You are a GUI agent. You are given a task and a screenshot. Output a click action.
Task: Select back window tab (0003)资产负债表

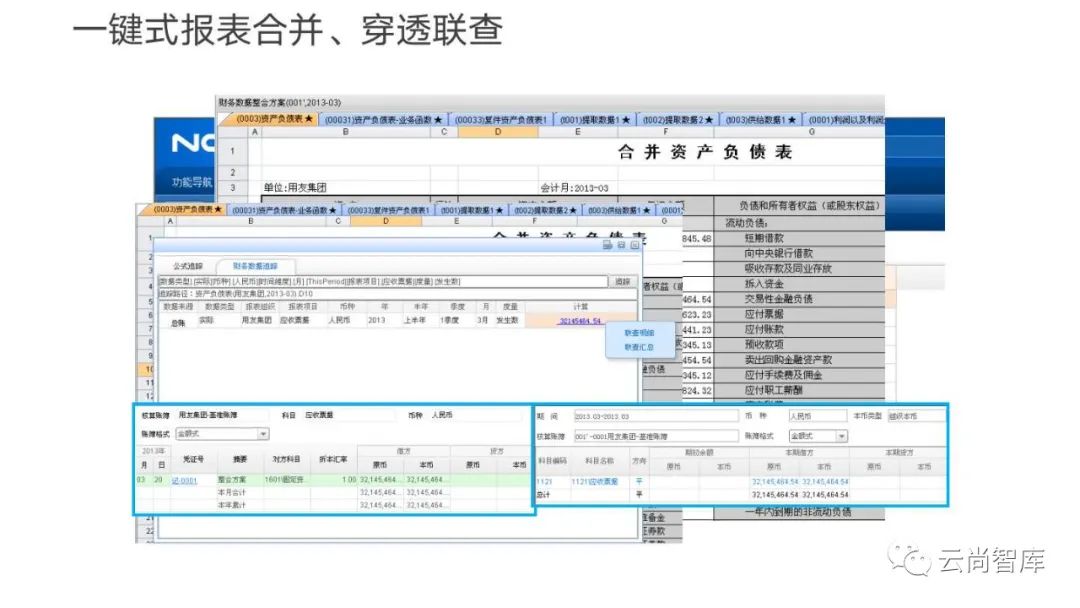273,119
